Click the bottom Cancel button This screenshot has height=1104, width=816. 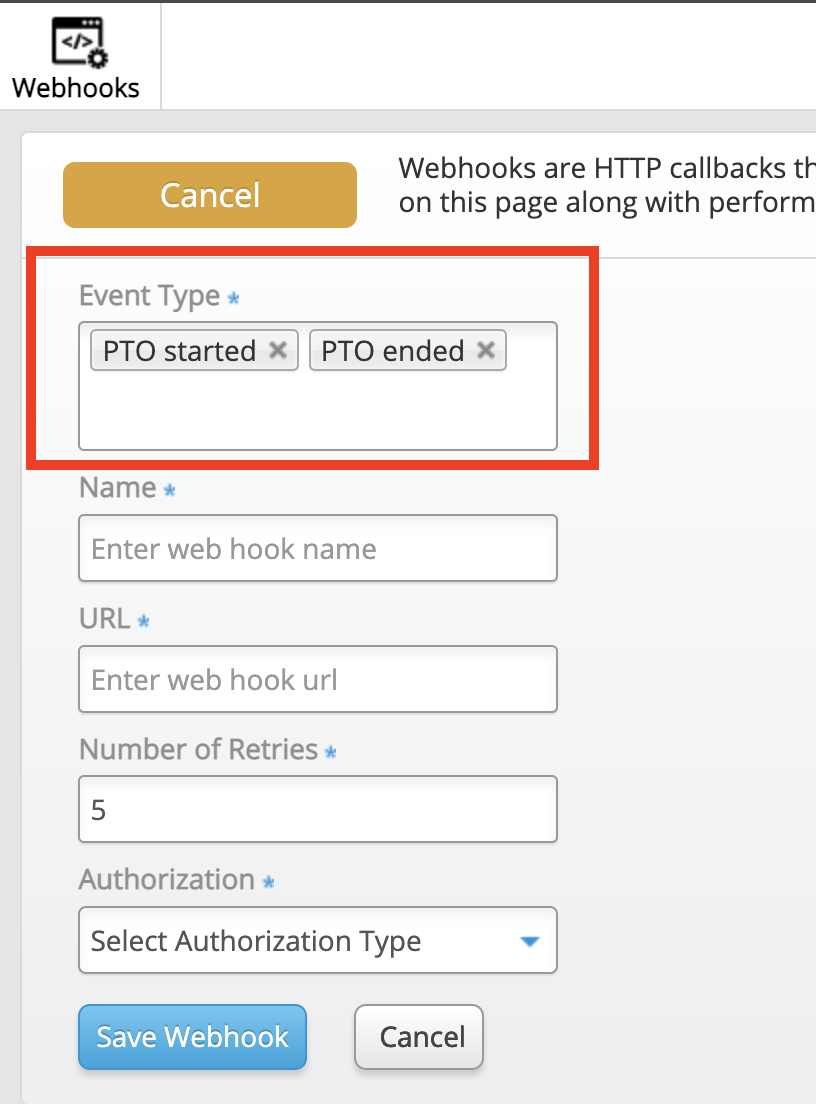419,1036
